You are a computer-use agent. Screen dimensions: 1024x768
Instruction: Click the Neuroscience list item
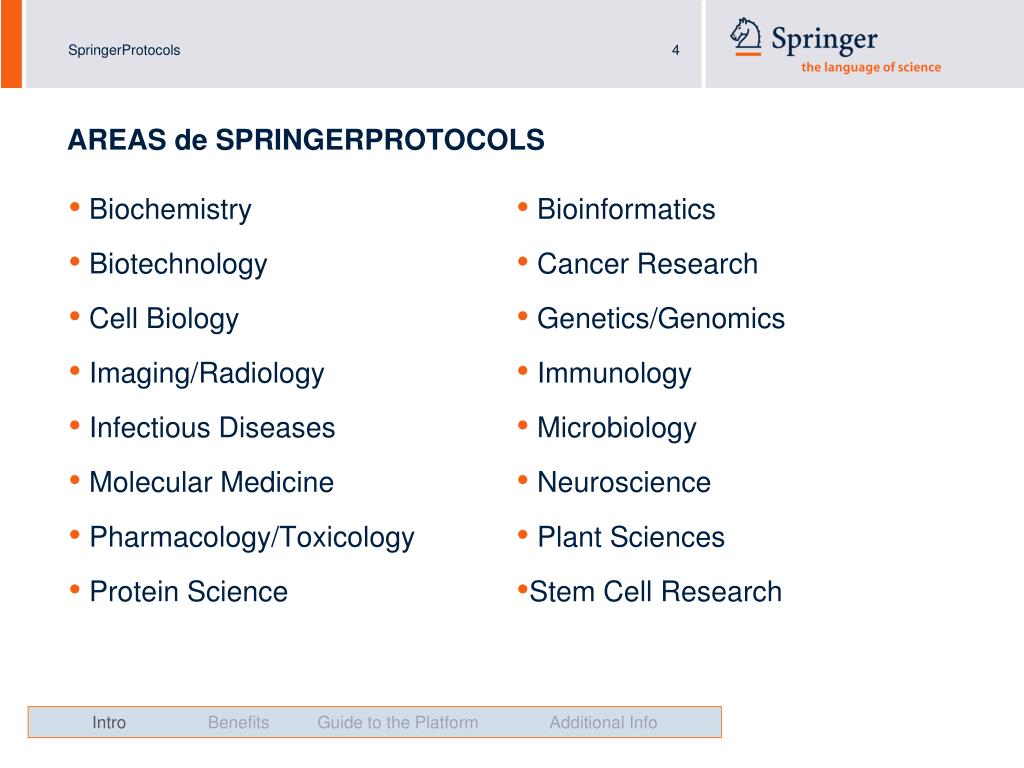624,483
